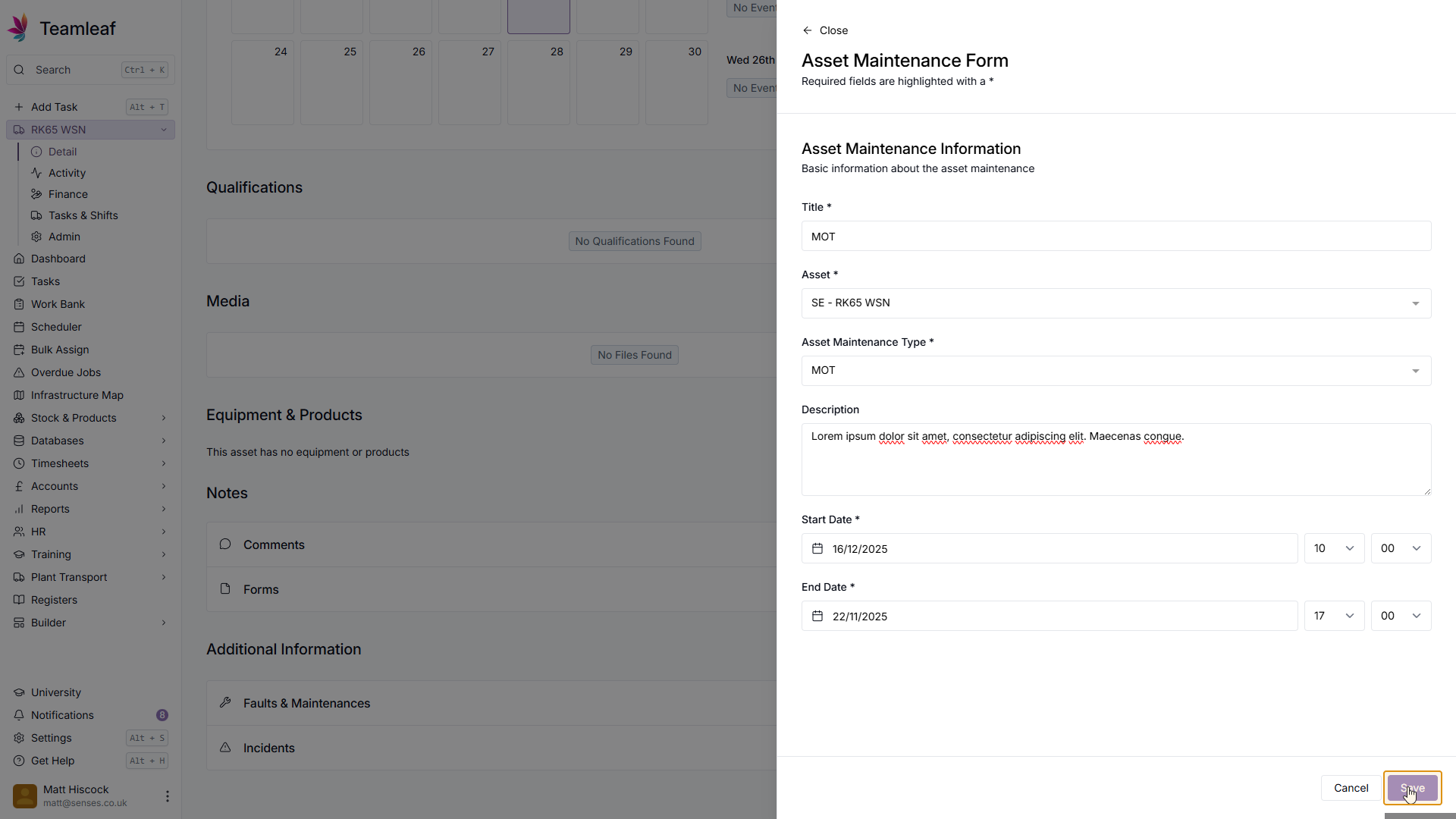
Task: Click the Notifications bell icon
Action: click(19, 715)
